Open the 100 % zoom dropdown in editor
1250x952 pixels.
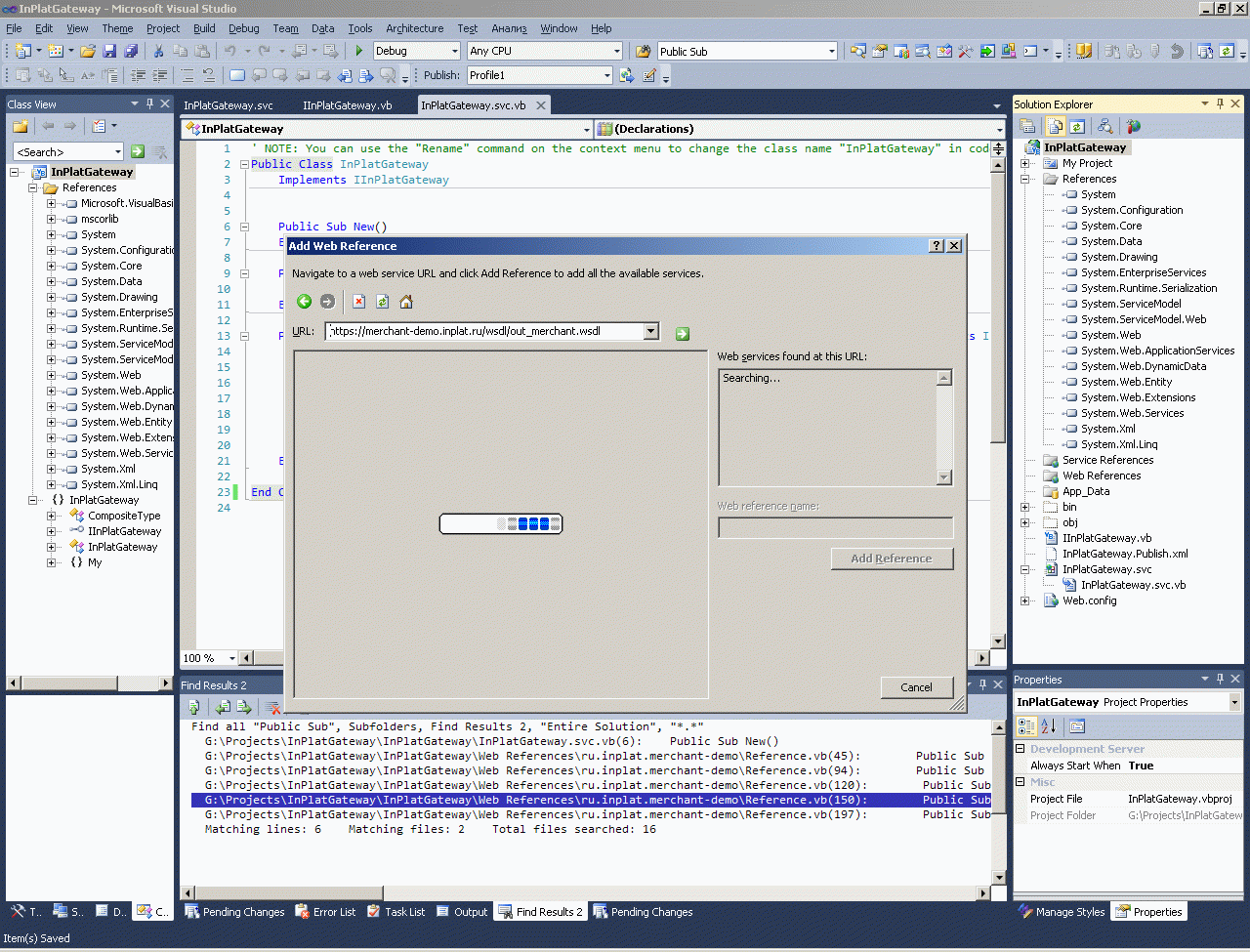[x=231, y=658]
